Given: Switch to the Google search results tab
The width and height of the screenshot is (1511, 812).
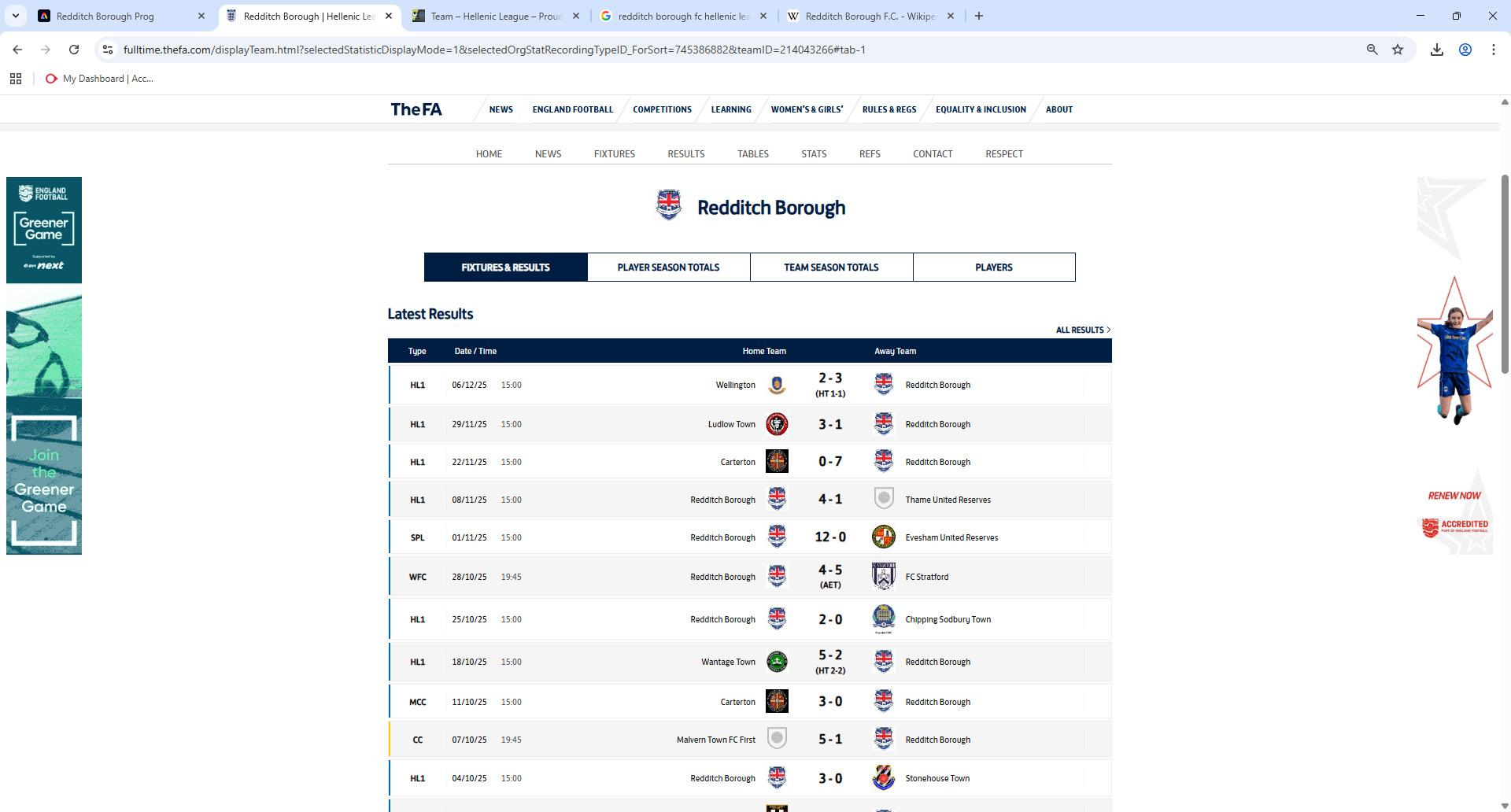Looking at the screenshot, I should coord(683,16).
